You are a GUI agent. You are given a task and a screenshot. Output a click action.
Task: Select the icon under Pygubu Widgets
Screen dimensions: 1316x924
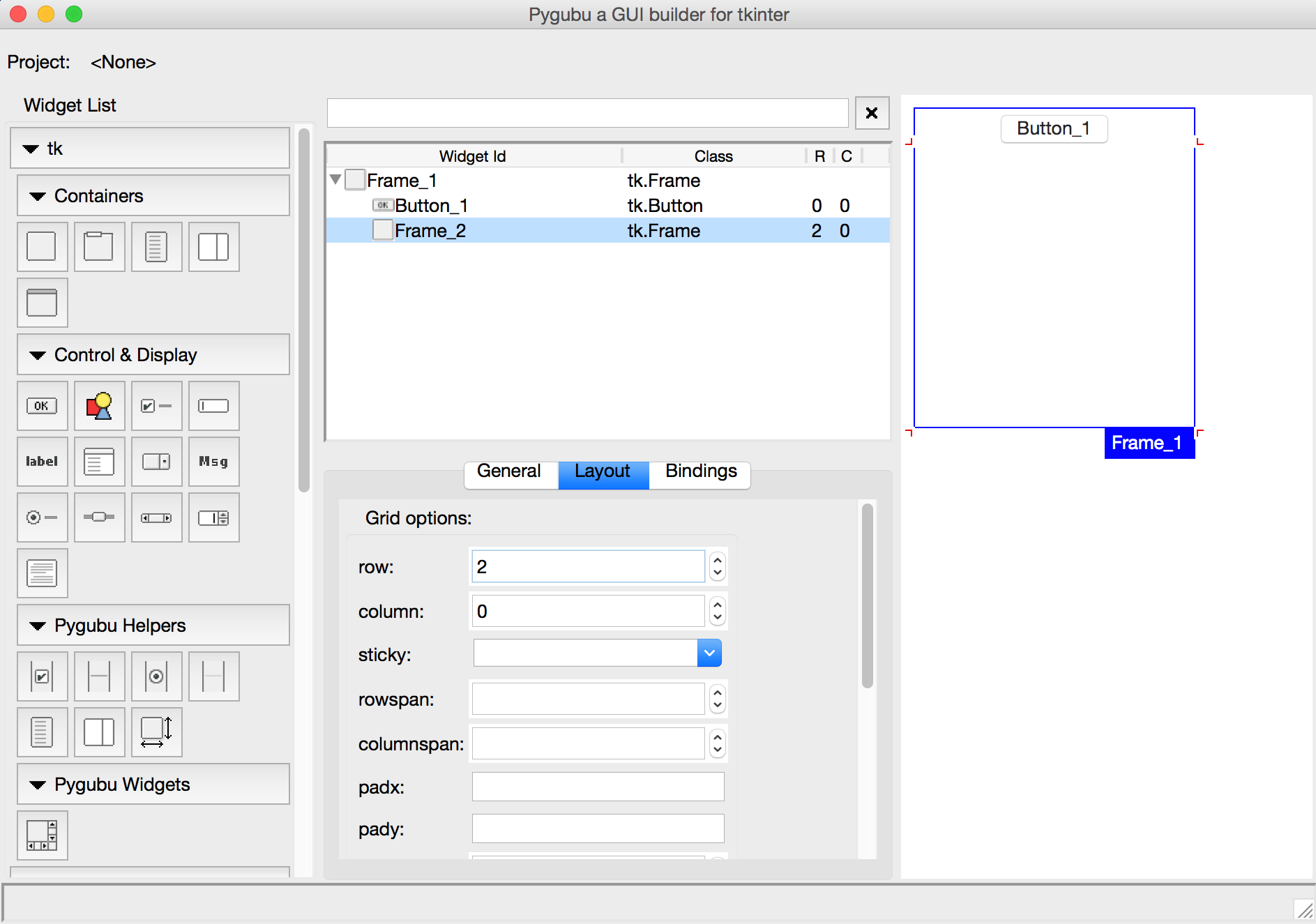tap(42, 835)
